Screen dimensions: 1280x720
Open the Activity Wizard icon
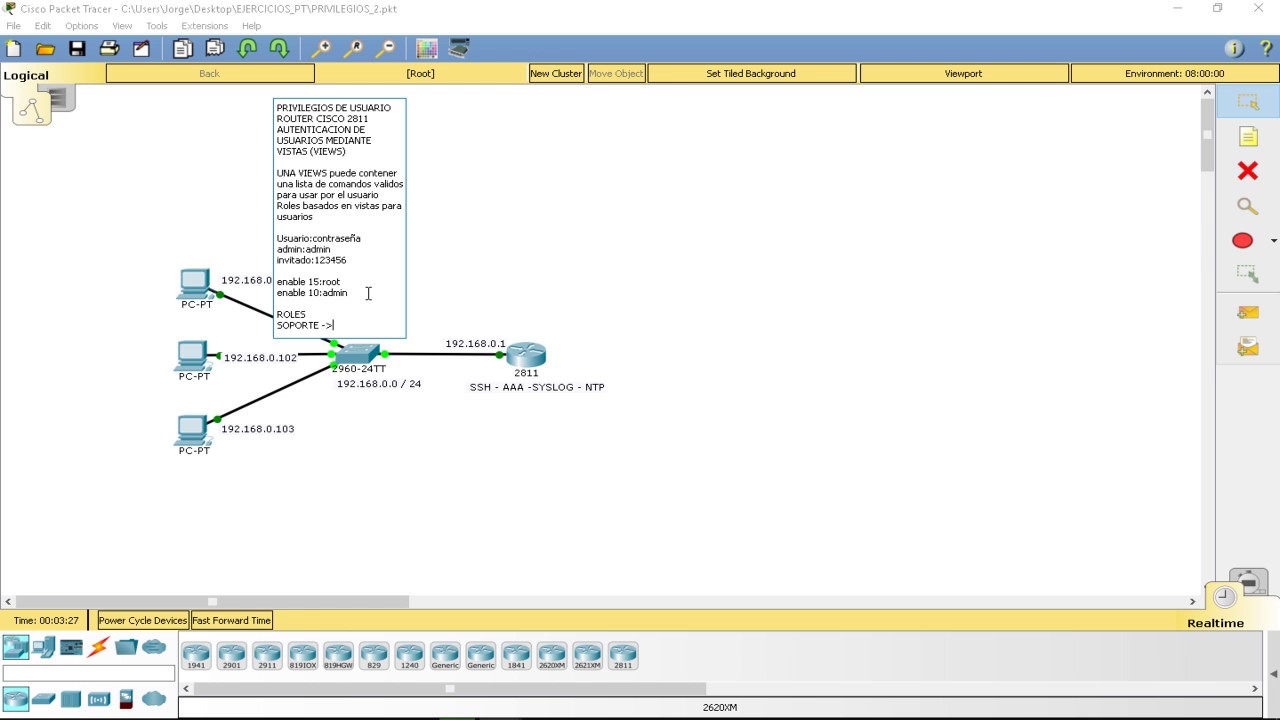tap(141, 48)
